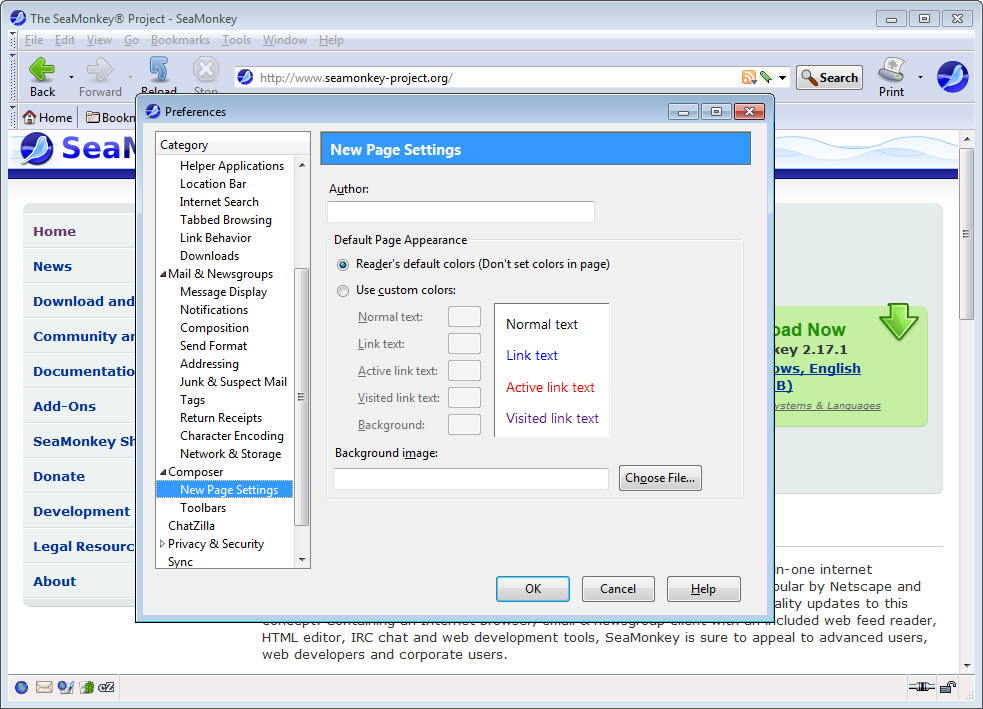This screenshot has width=983, height=709.
Task: Open the View menu
Action: point(99,40)
